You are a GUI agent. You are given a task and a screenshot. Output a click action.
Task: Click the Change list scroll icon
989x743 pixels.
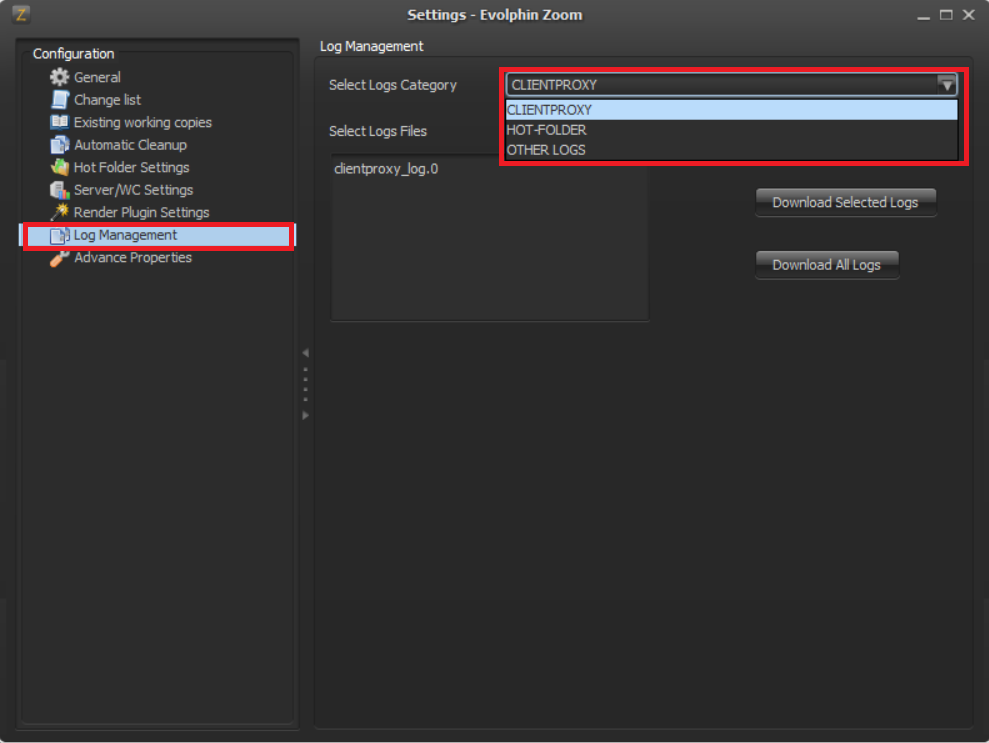pos(59,100)
